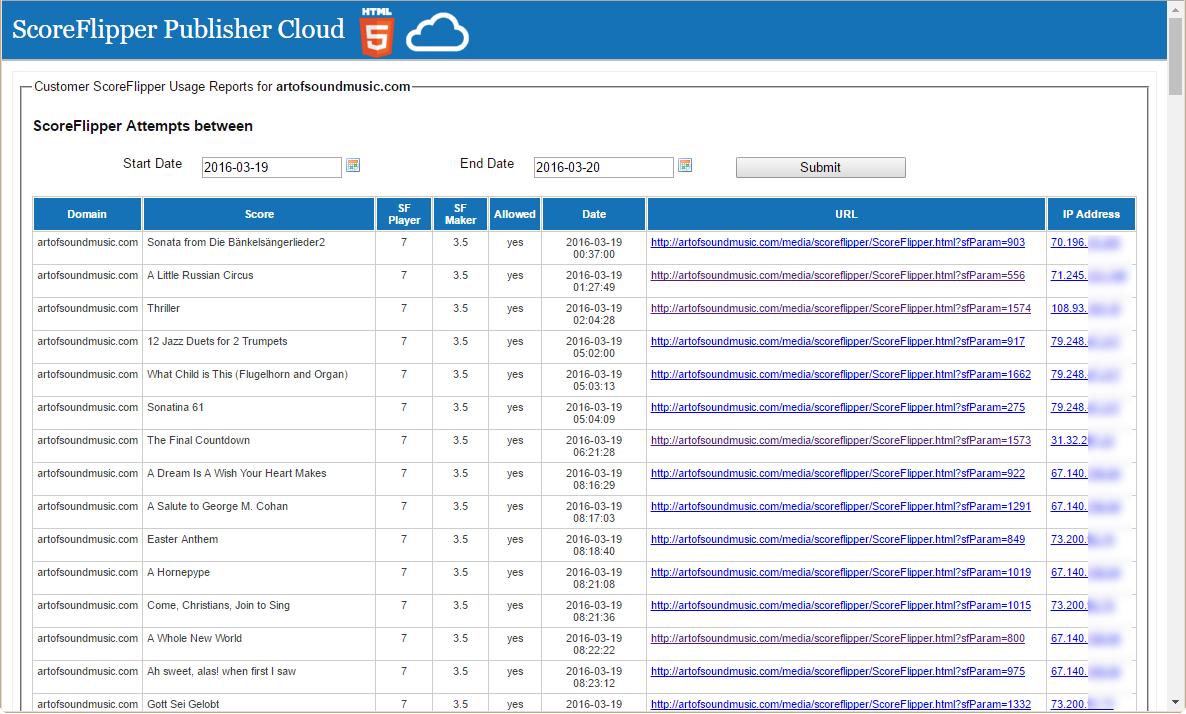Select "What Child is This (Flugelhorn and Organ)"

(x=247, y=374)
